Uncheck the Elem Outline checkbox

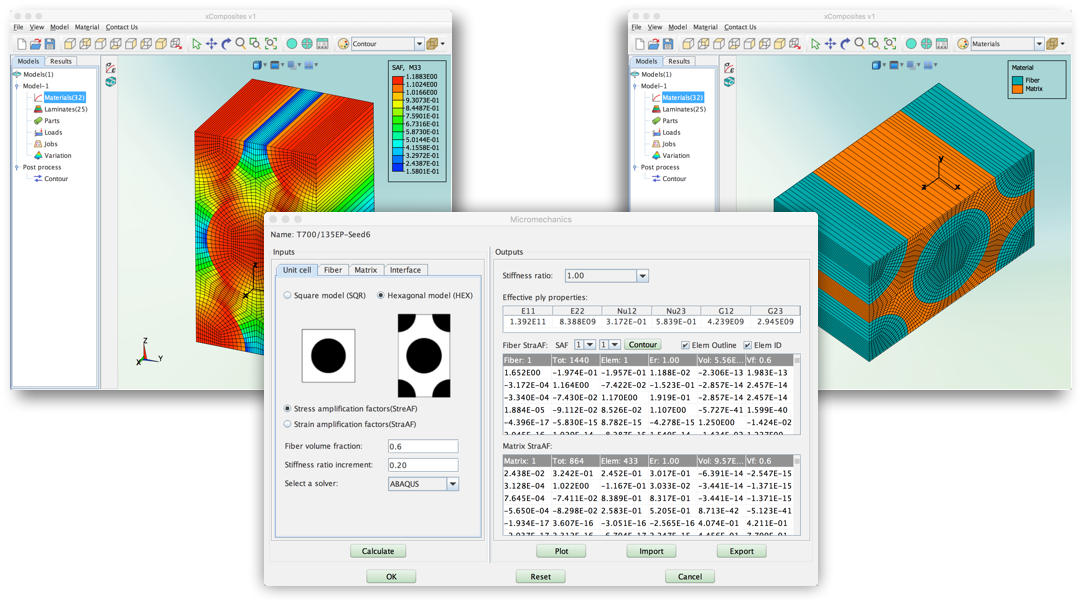pyautogui.click(x=685, y=345)
